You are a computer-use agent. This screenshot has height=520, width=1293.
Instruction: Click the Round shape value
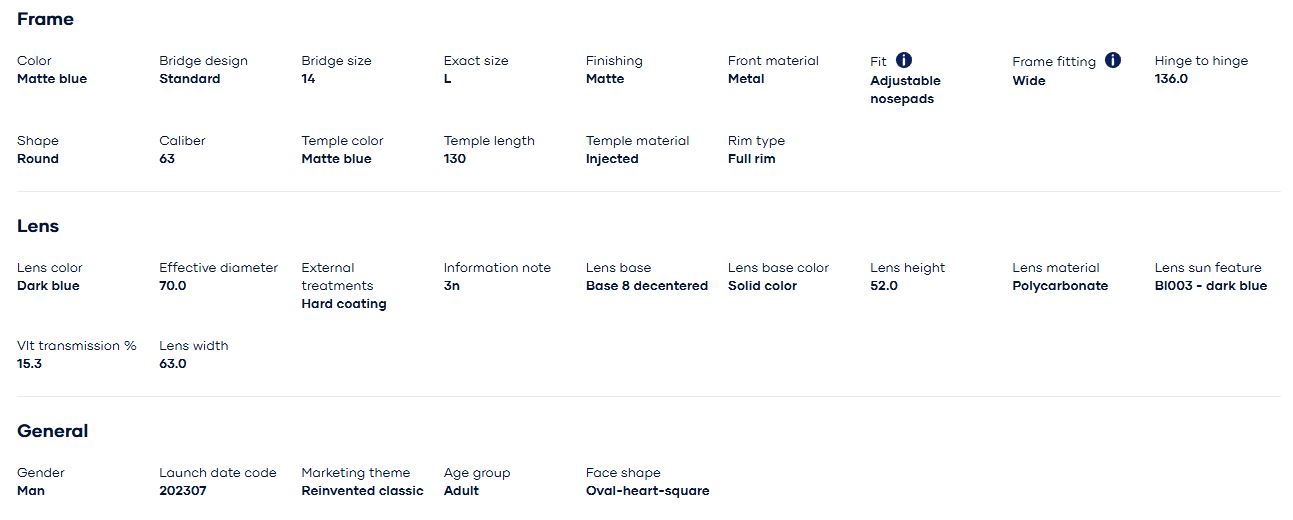tap(38, 159)
